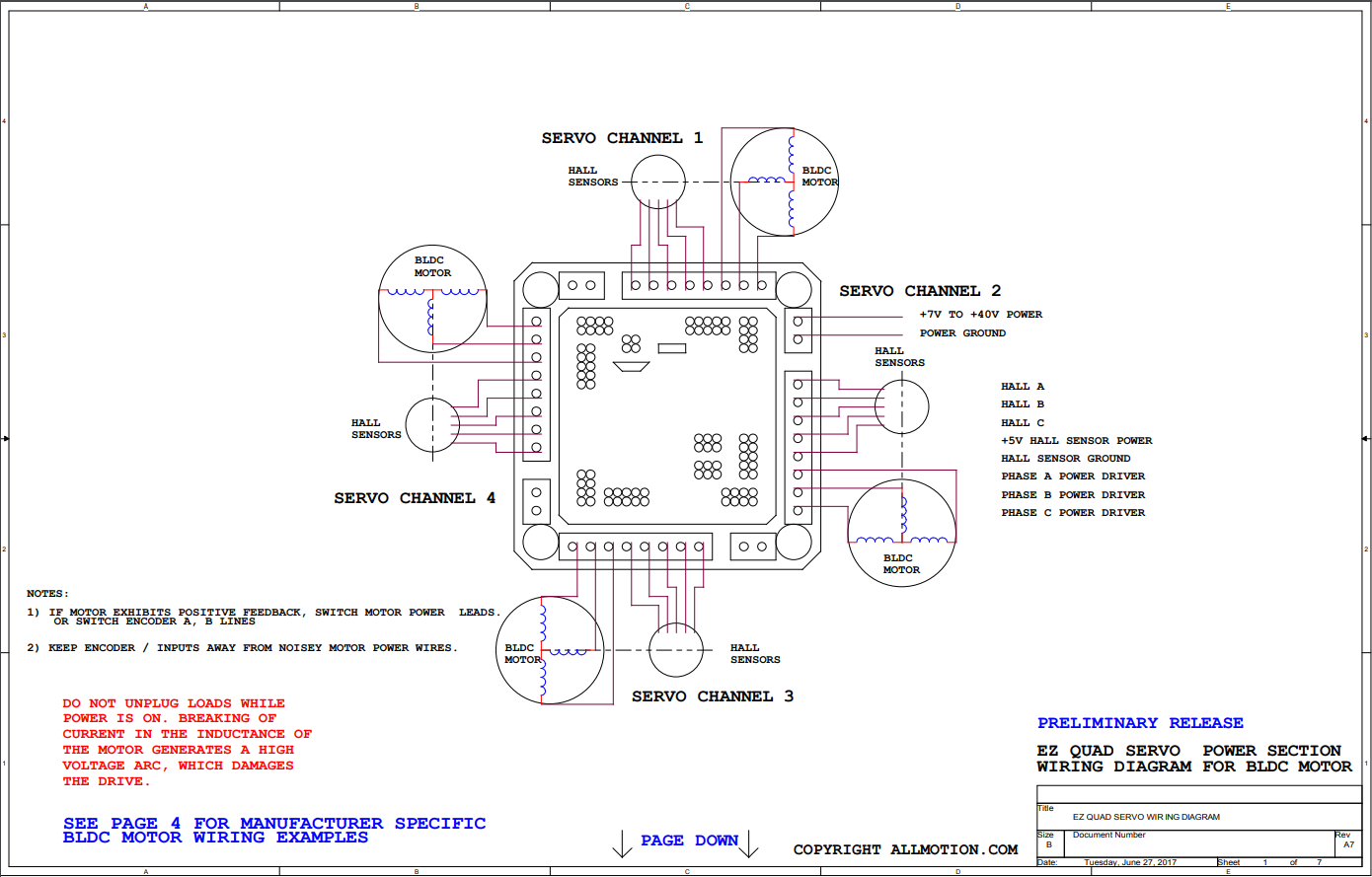Click the NOTES: heading
The image size is (1372, 877).
point(48,594)
